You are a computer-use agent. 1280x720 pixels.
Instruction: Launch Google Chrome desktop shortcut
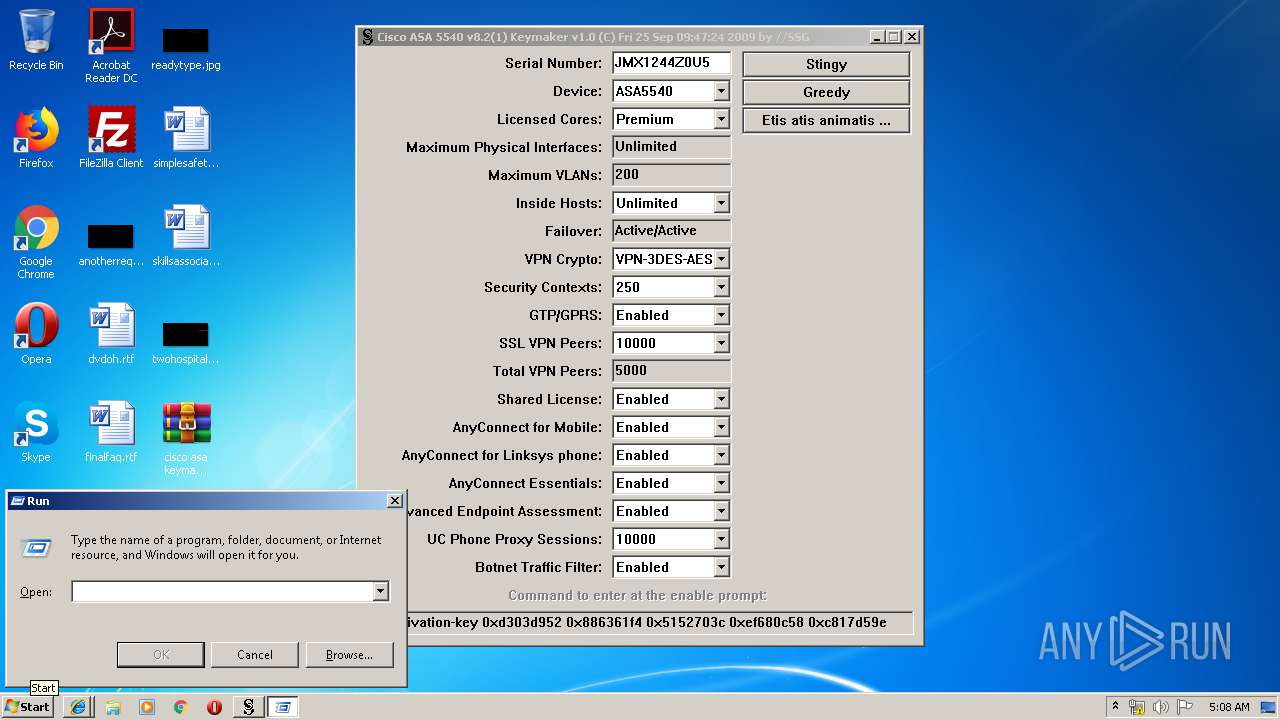(x=36, y=242)
